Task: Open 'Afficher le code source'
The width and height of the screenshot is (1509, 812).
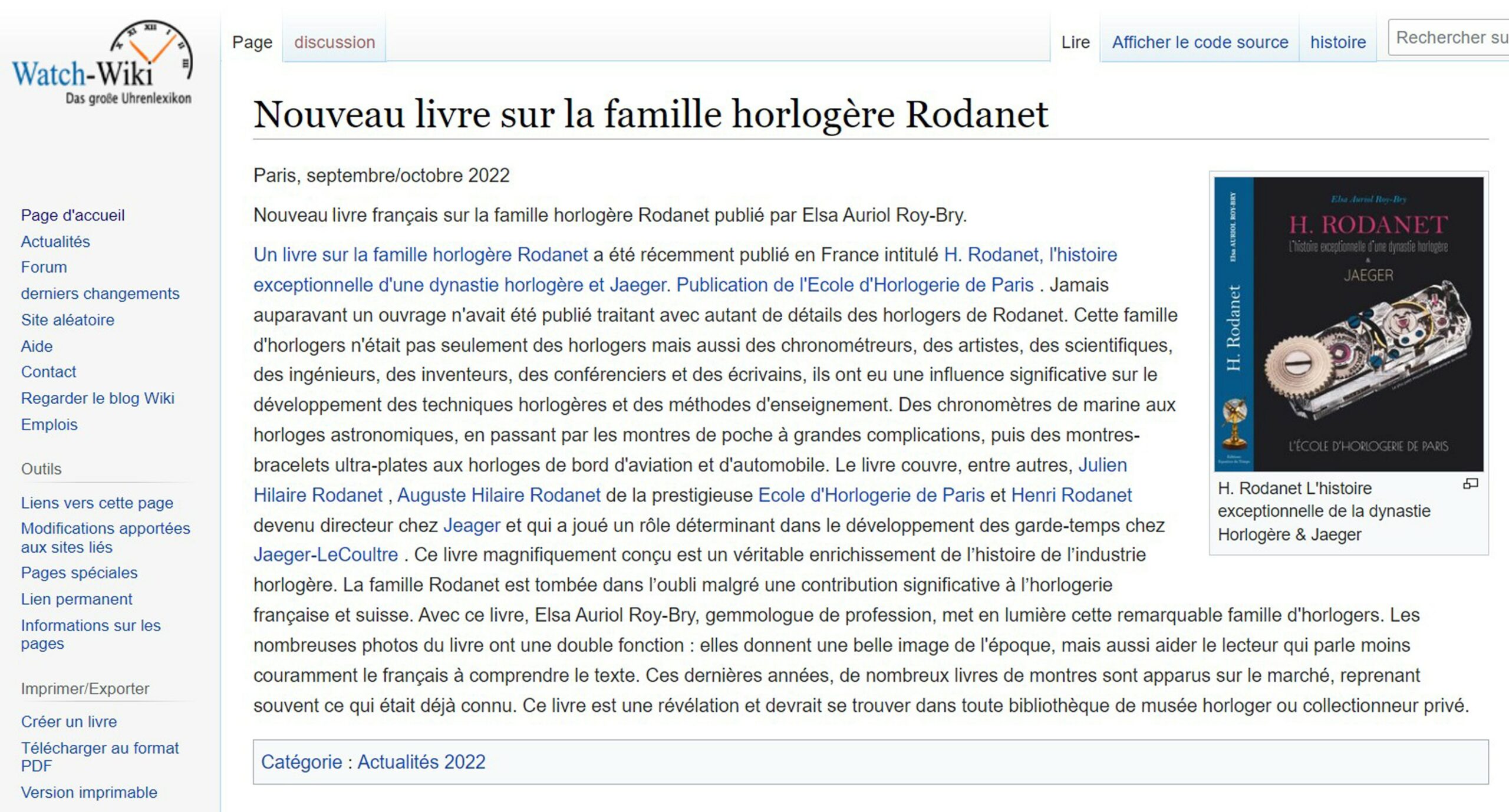Action: click(x=1200, y=42)
